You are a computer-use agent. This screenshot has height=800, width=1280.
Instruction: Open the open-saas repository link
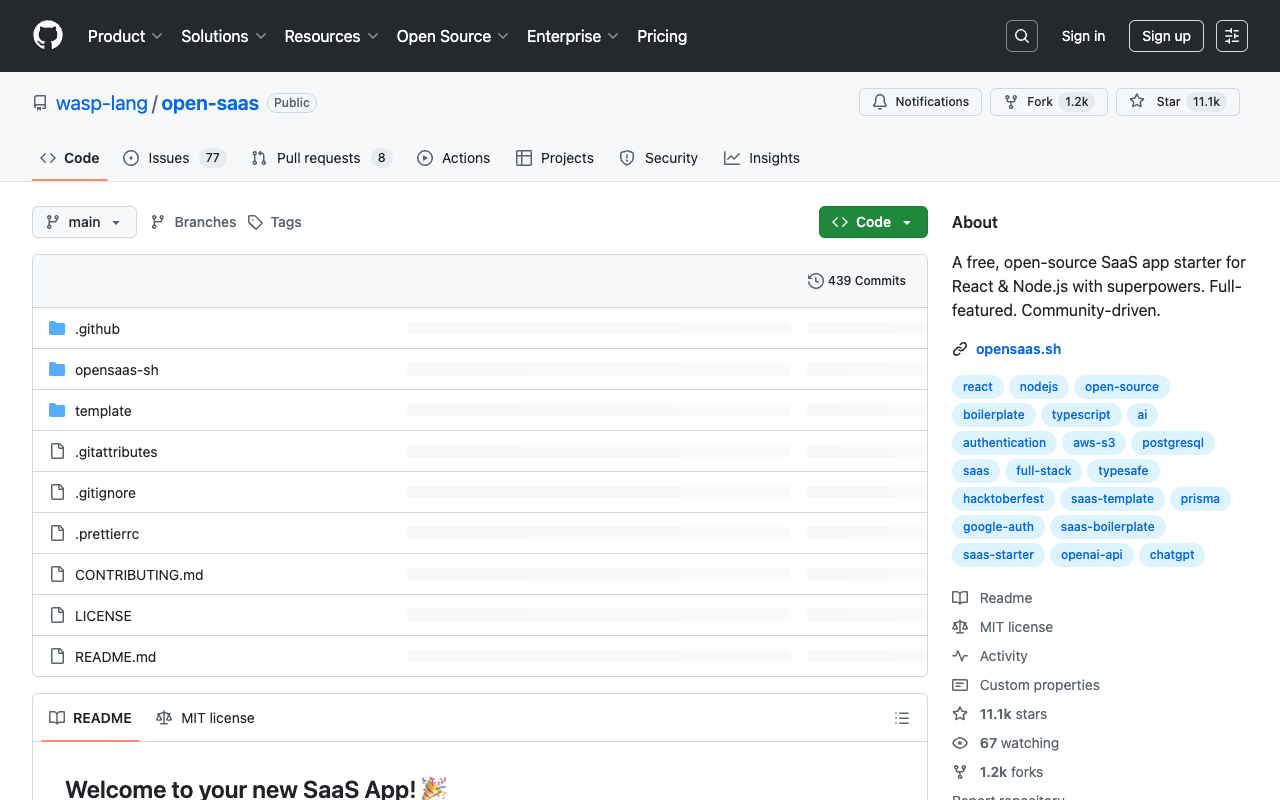[x=210, y=103]
